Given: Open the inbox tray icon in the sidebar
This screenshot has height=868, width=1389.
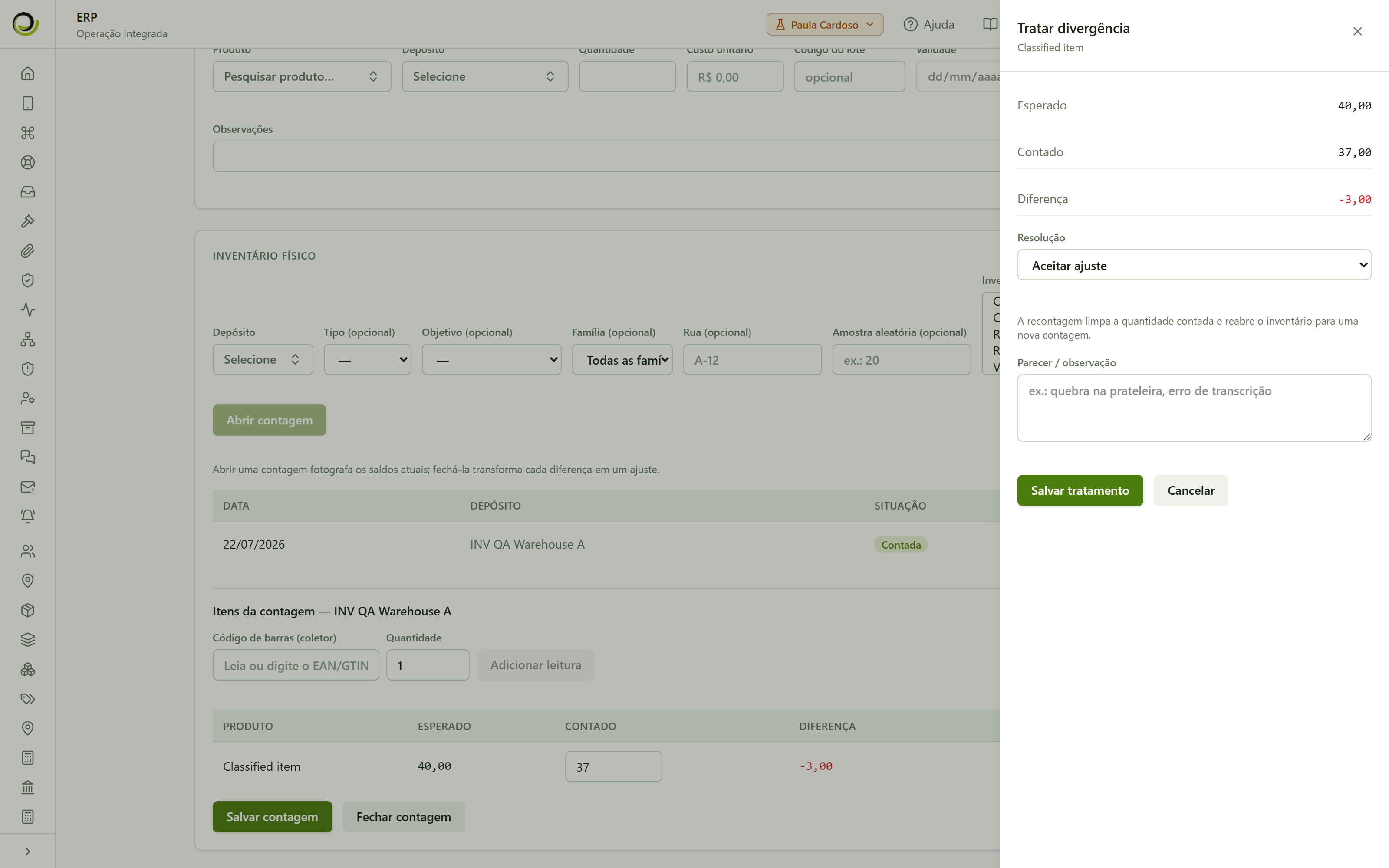Looking at the screenshot, I should coord(27,192).
